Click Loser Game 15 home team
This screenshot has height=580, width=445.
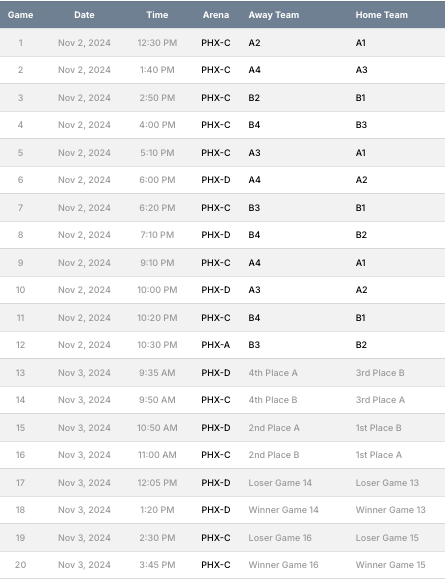tap(387, 538)
